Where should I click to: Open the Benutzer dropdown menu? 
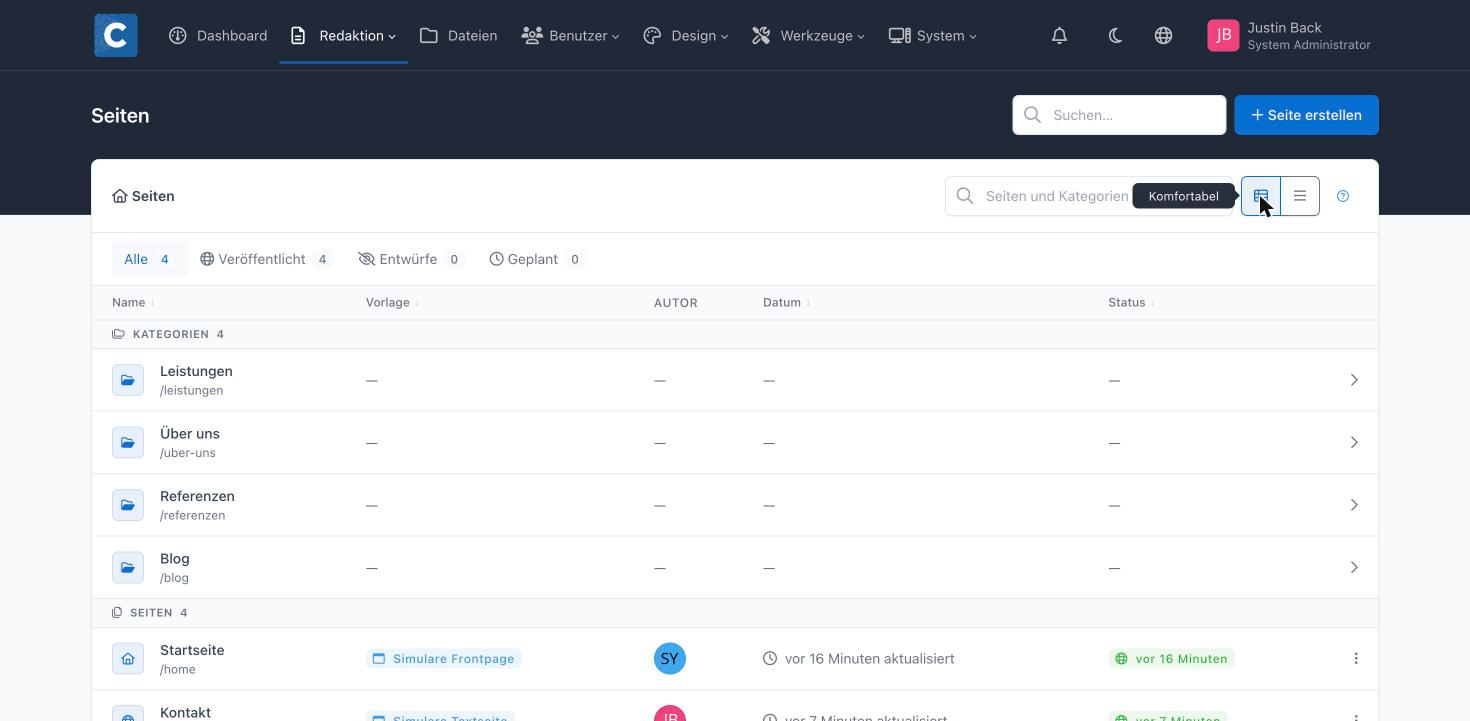(571, 35)
